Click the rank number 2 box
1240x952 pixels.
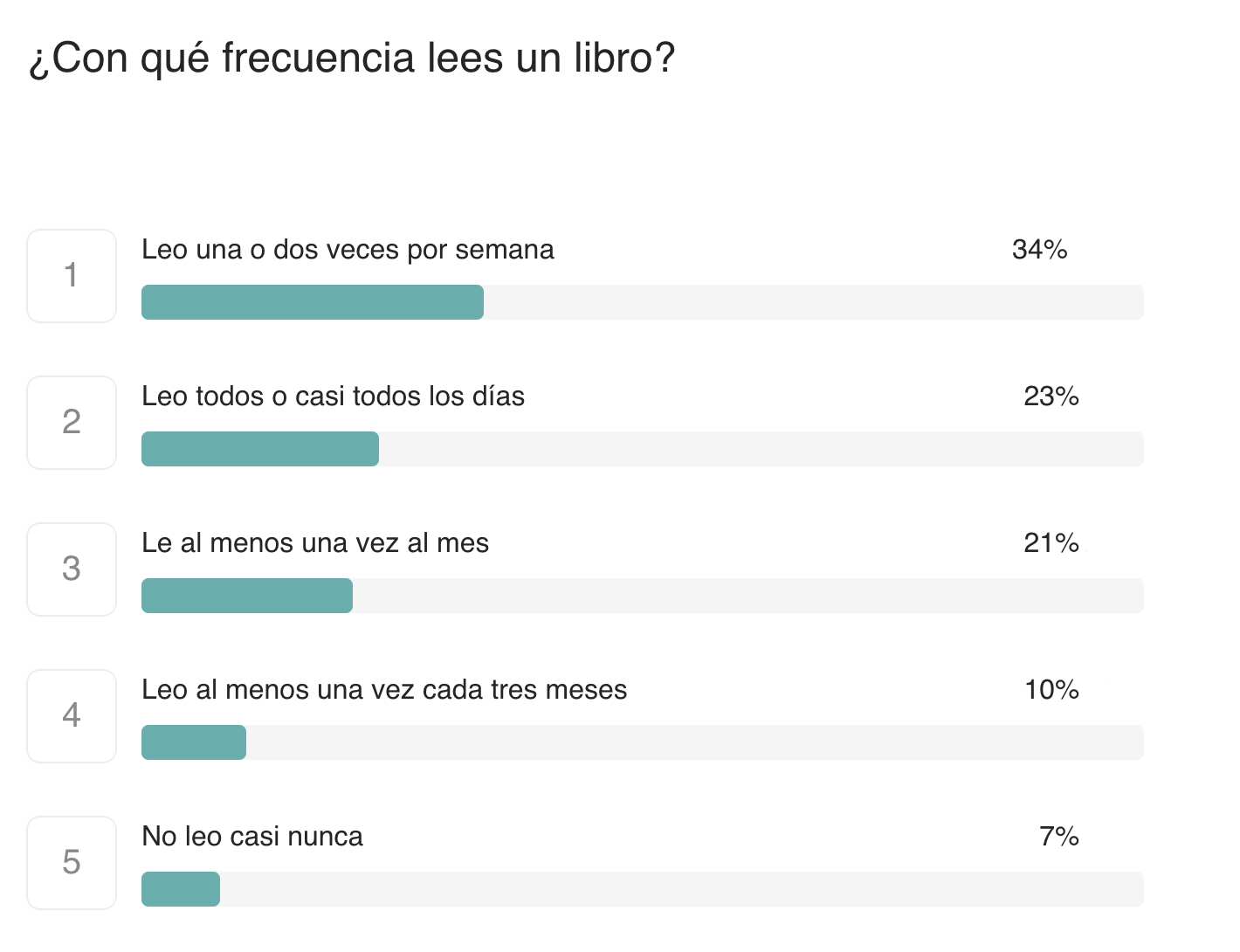72,423
